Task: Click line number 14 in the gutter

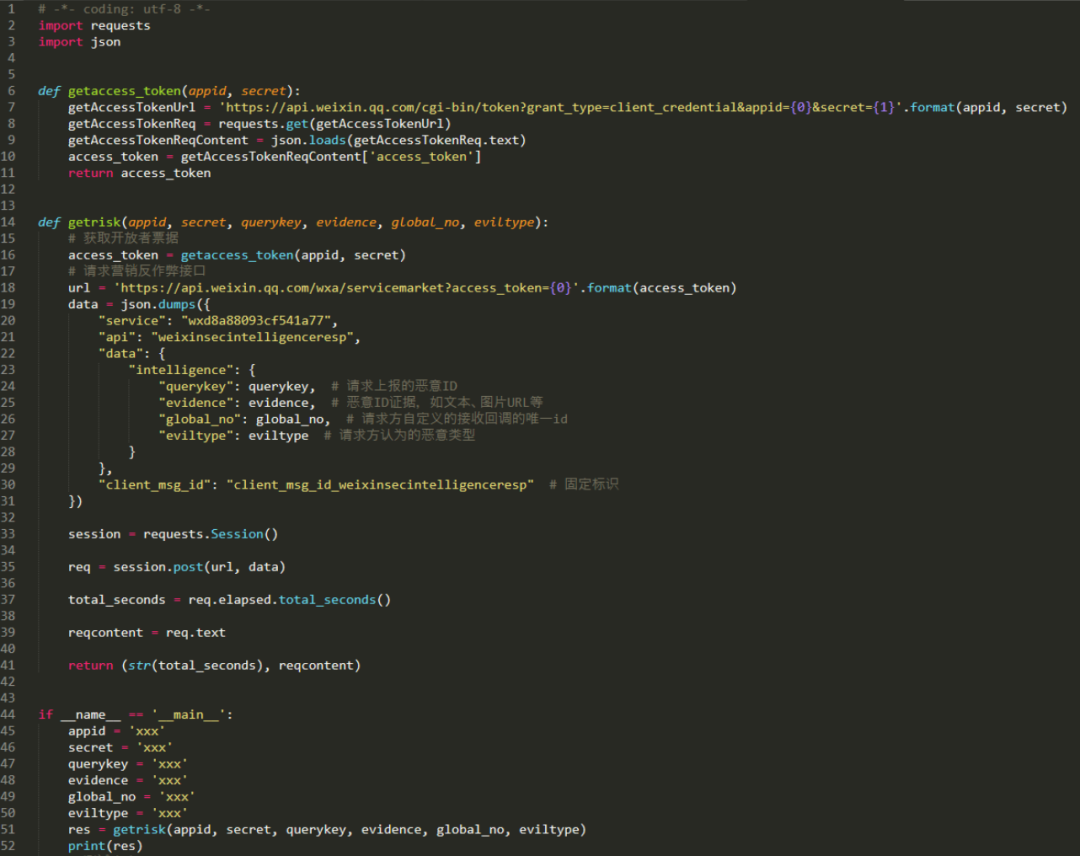Action: [9, 222]
